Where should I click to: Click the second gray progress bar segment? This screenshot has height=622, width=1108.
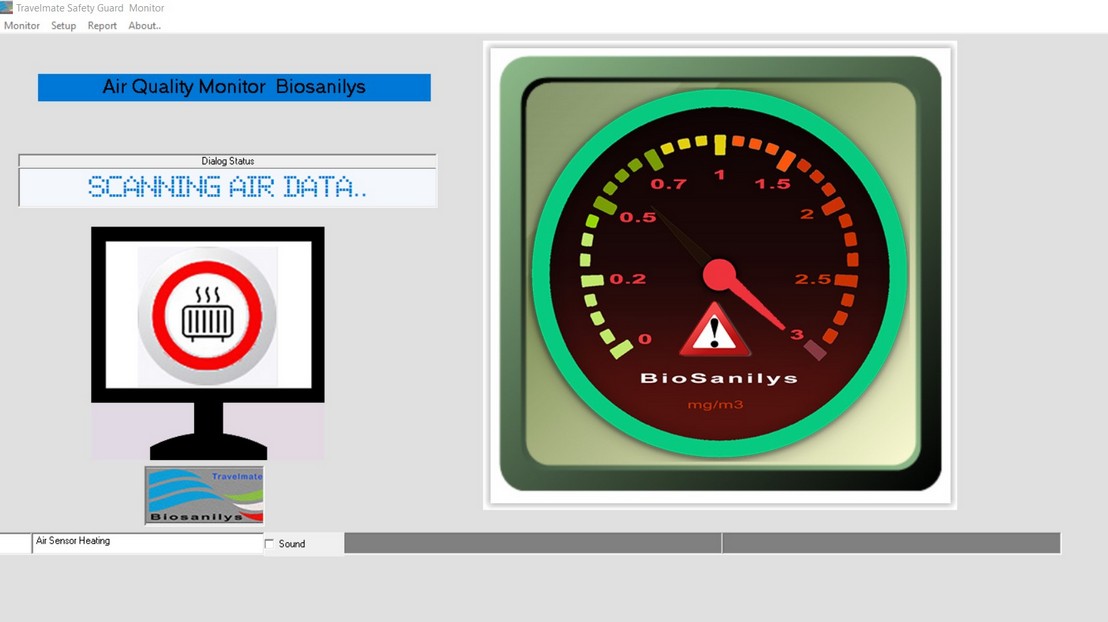point(890,543)
